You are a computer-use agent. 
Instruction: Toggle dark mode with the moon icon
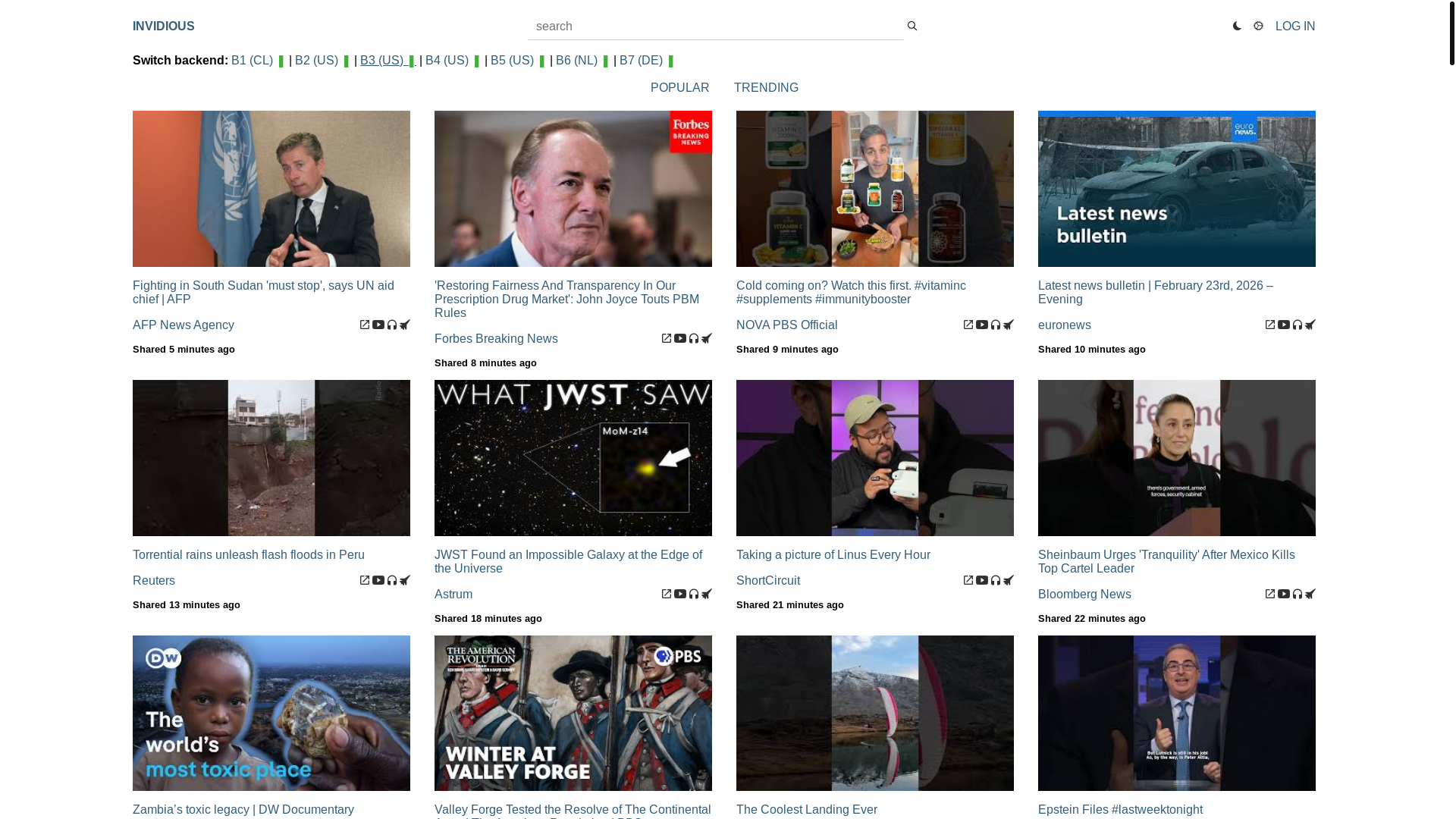[1237, 27]
